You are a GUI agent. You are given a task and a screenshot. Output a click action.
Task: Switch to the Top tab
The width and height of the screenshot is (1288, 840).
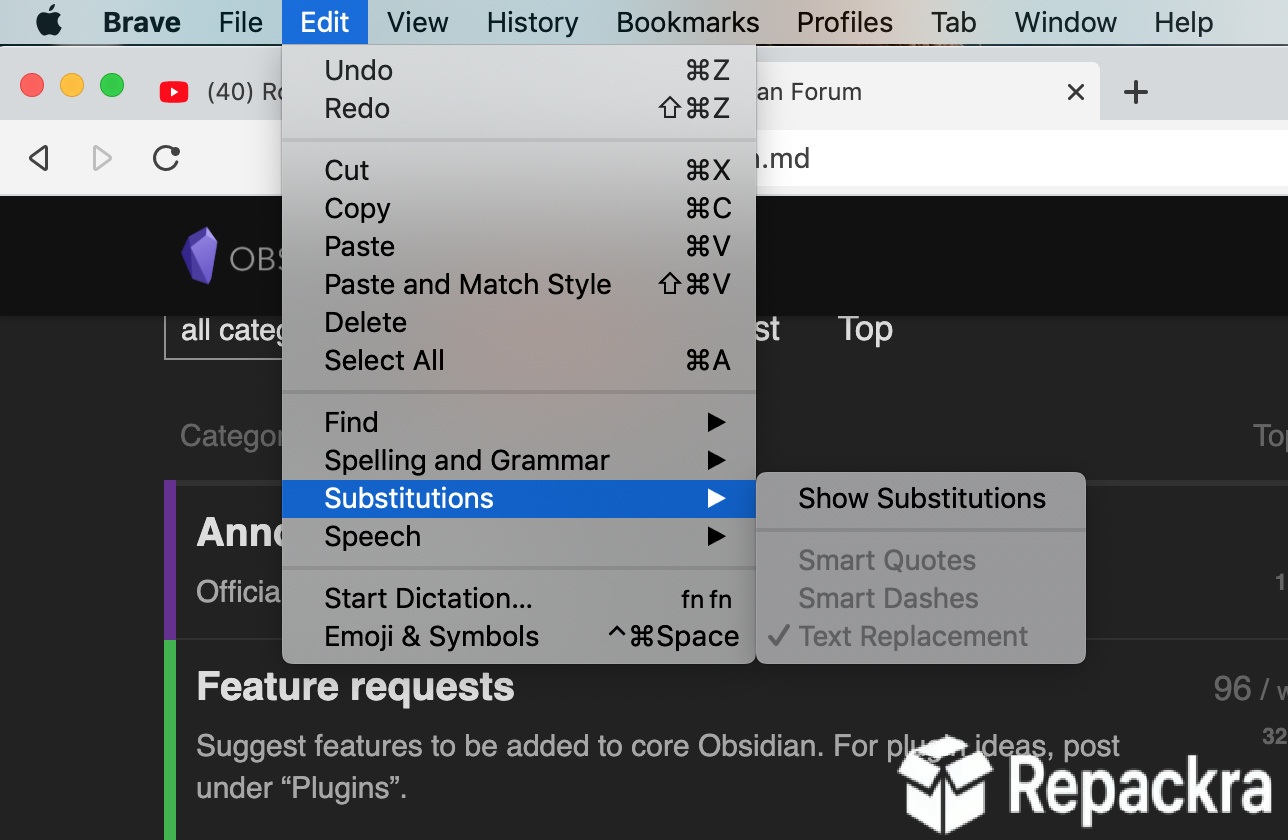(x=865, y=329)
